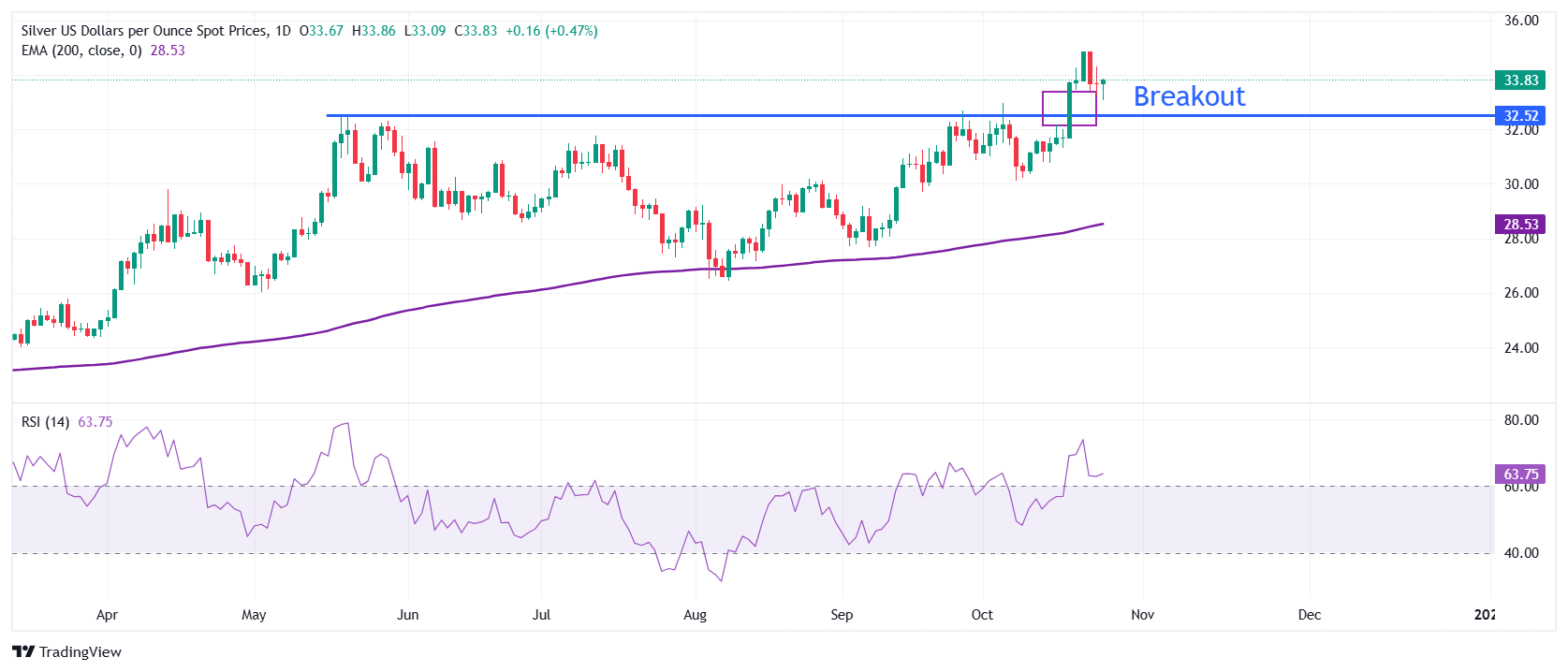Click the Oct label on time axis
Screen dimensions: 1568x672
click(x=982, y=615)
